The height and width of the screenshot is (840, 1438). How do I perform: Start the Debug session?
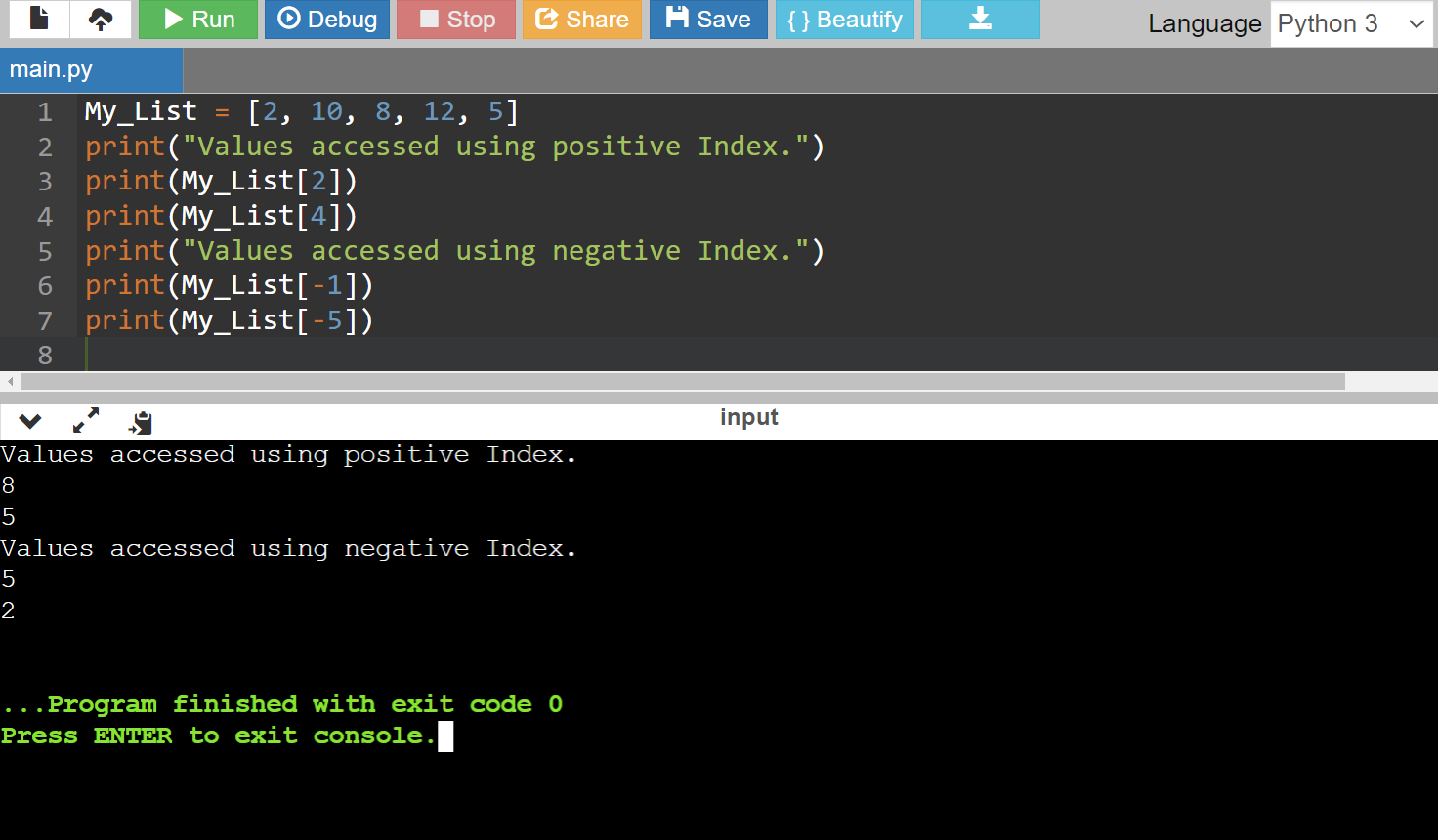327,20
